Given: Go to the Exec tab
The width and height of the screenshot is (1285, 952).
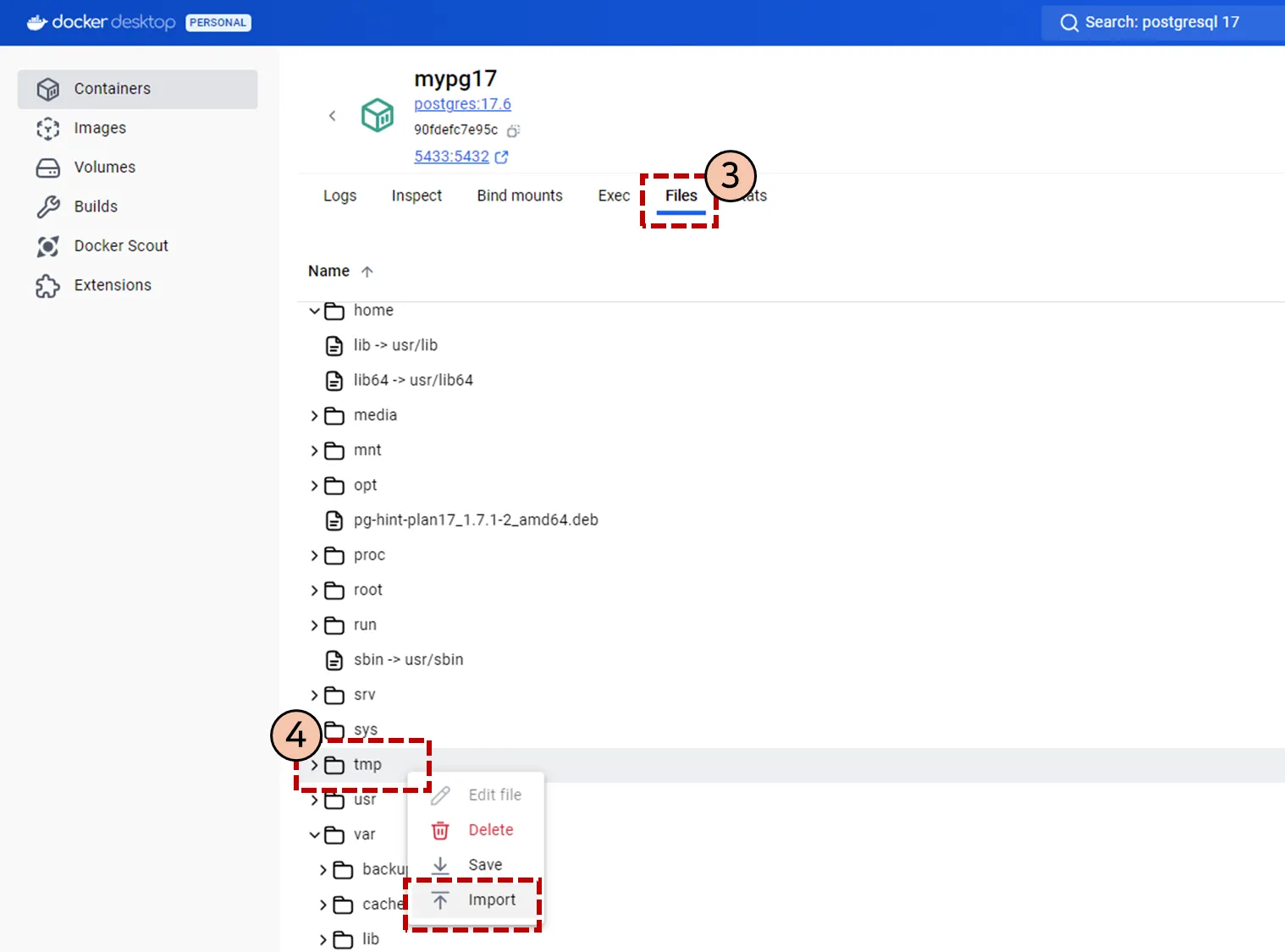Looking at the screenshot, I should pyautogui.click(x=614, y=195).
